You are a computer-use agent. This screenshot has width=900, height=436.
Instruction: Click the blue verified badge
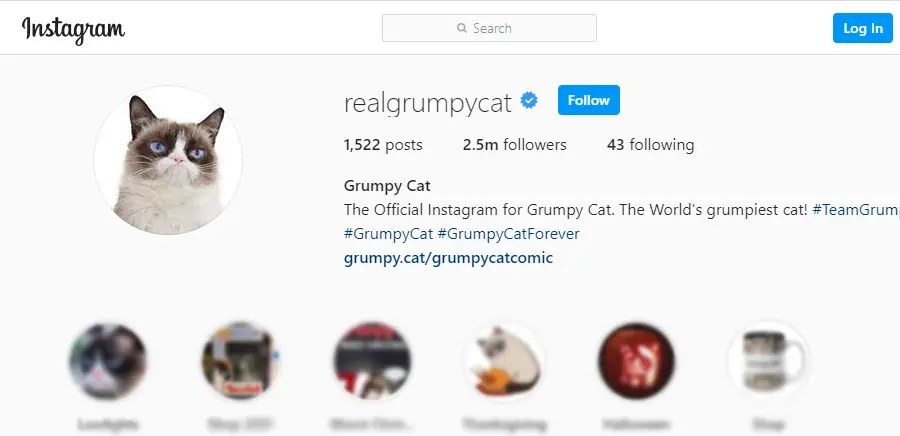coord(529,101)
